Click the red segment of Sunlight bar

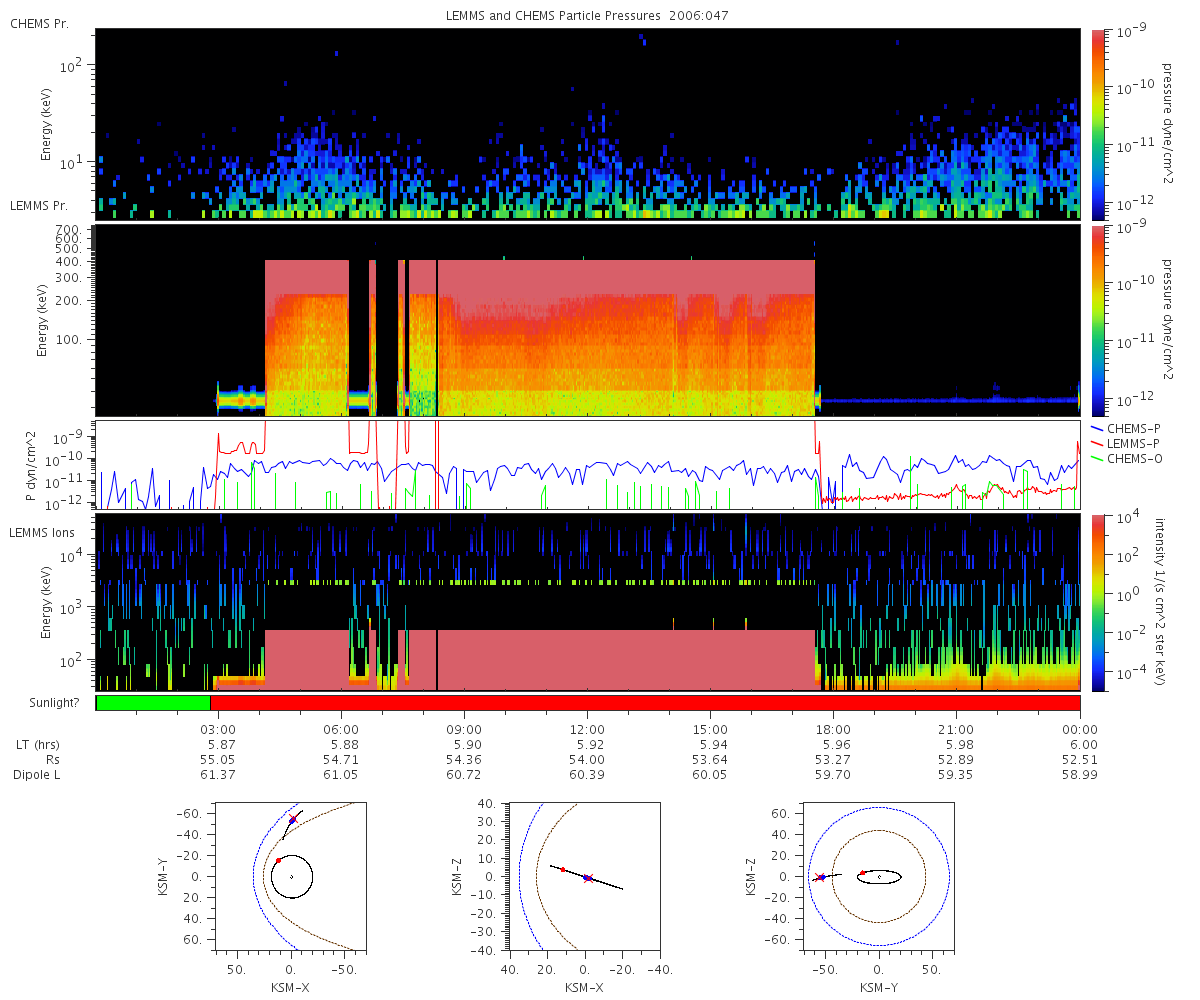(645, 703)
